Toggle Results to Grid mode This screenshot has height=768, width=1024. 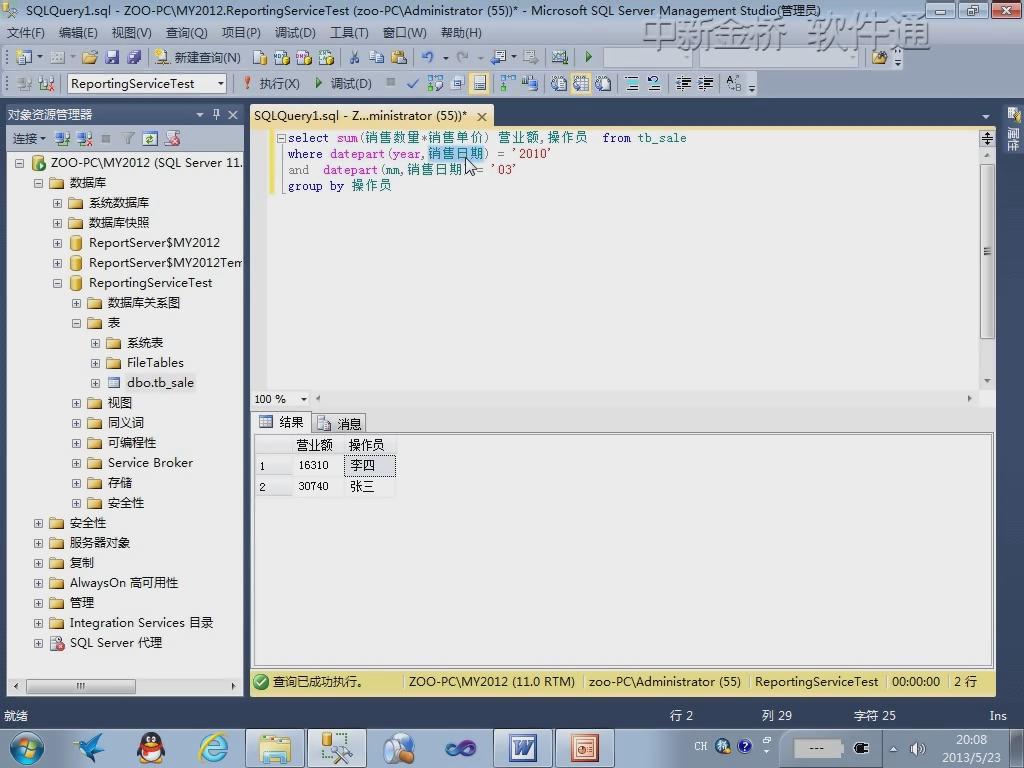click(581, 84)
